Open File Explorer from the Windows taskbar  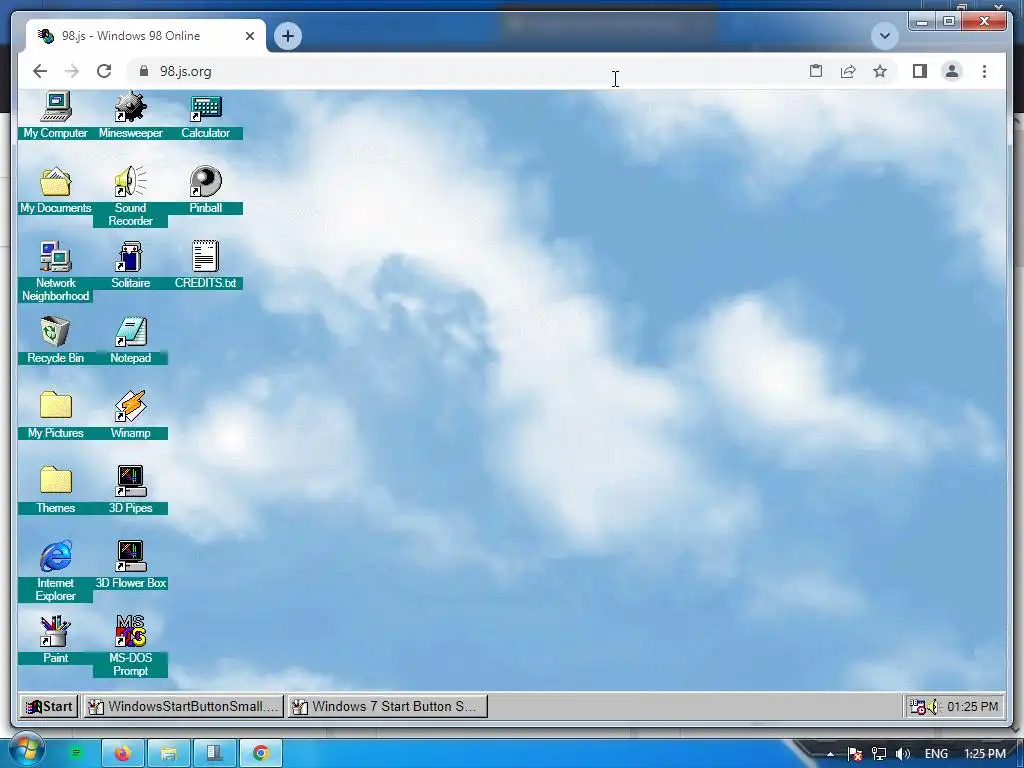(168, 754)
